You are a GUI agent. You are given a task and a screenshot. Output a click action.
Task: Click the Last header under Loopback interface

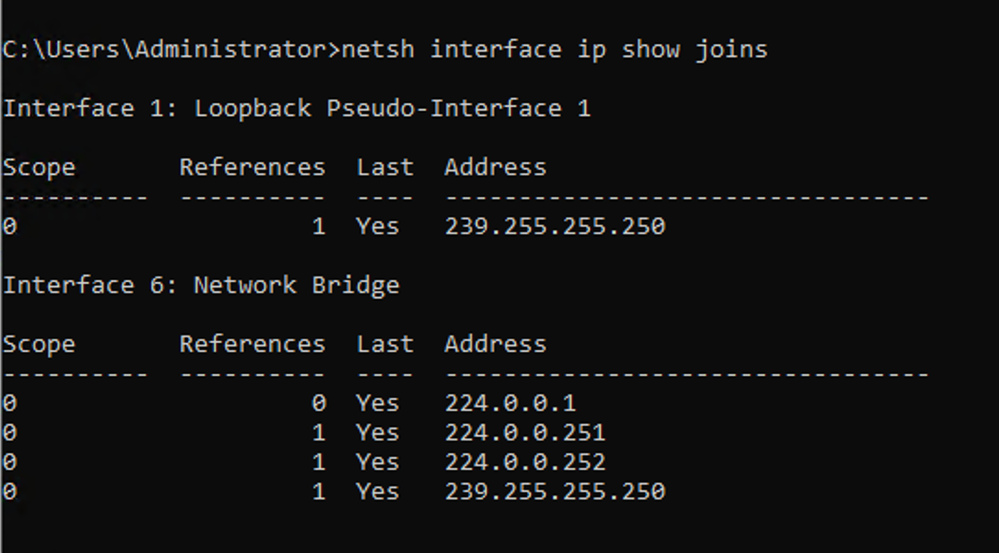pyautogui.click(x=384, y=167)
